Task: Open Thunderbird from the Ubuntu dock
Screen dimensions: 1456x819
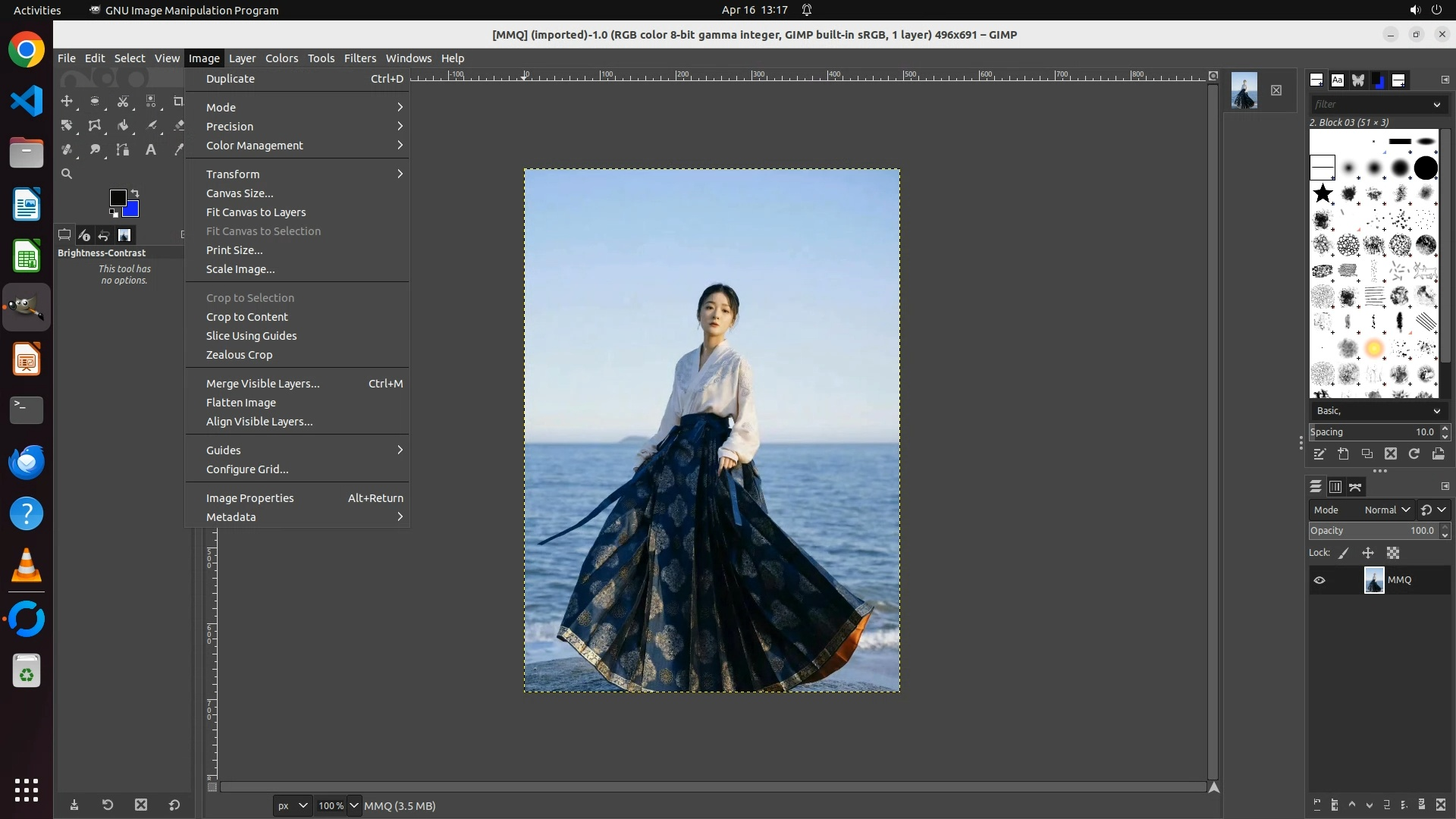Action: 27,462
